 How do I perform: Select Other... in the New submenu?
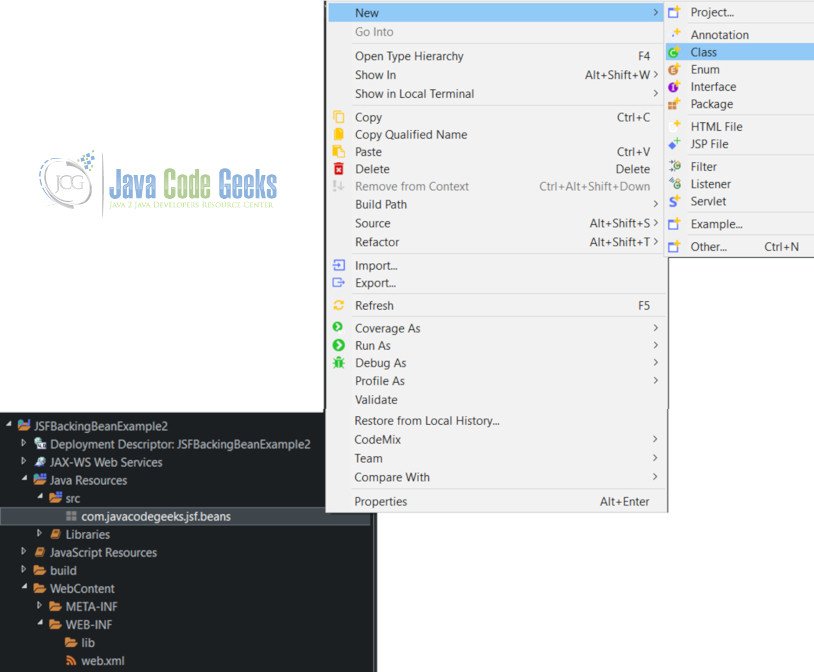pyautogui.click(x=708, y=246)
